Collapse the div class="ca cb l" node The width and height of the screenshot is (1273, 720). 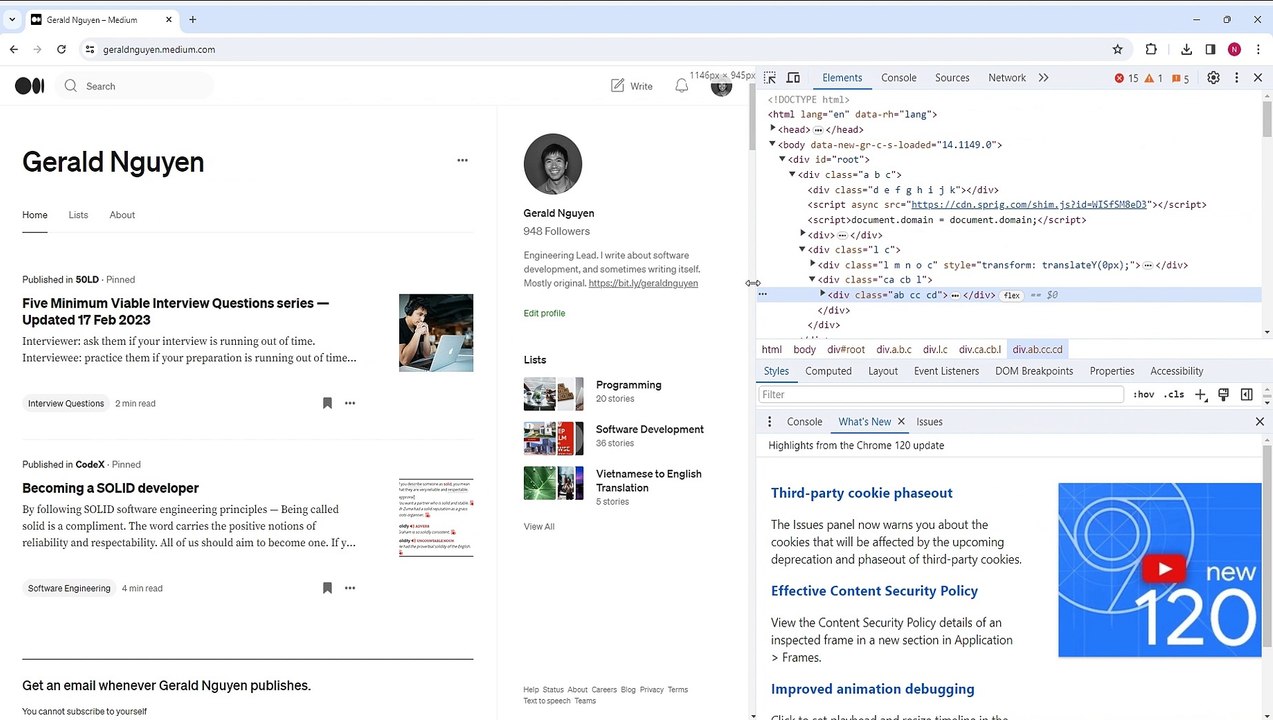coord(813,279)
